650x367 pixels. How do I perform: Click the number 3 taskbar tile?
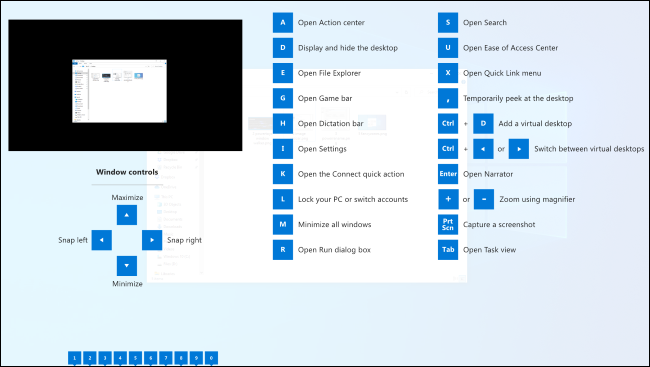(105, 358)
